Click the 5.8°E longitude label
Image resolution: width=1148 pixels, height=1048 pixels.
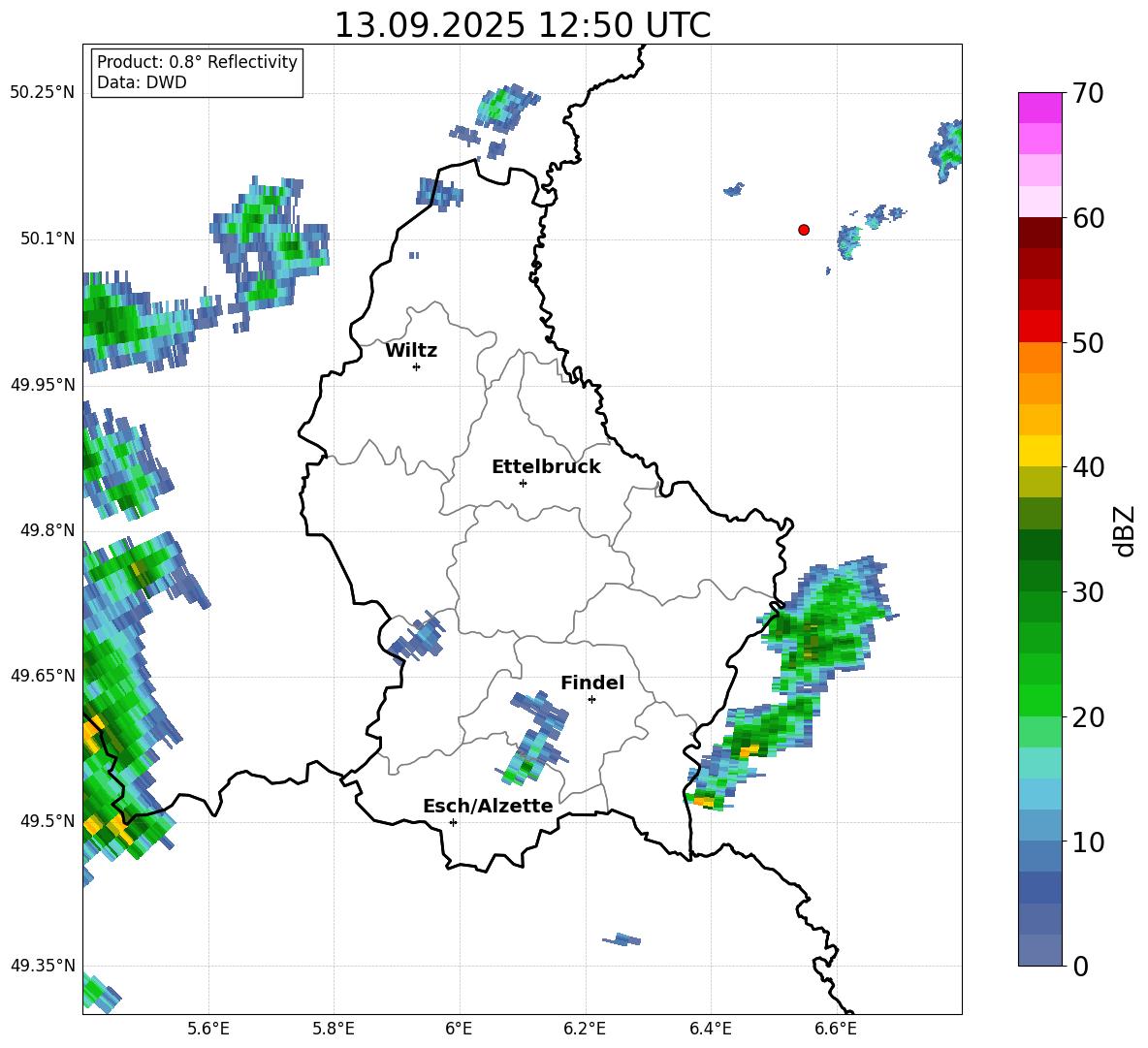(334, 1029)
